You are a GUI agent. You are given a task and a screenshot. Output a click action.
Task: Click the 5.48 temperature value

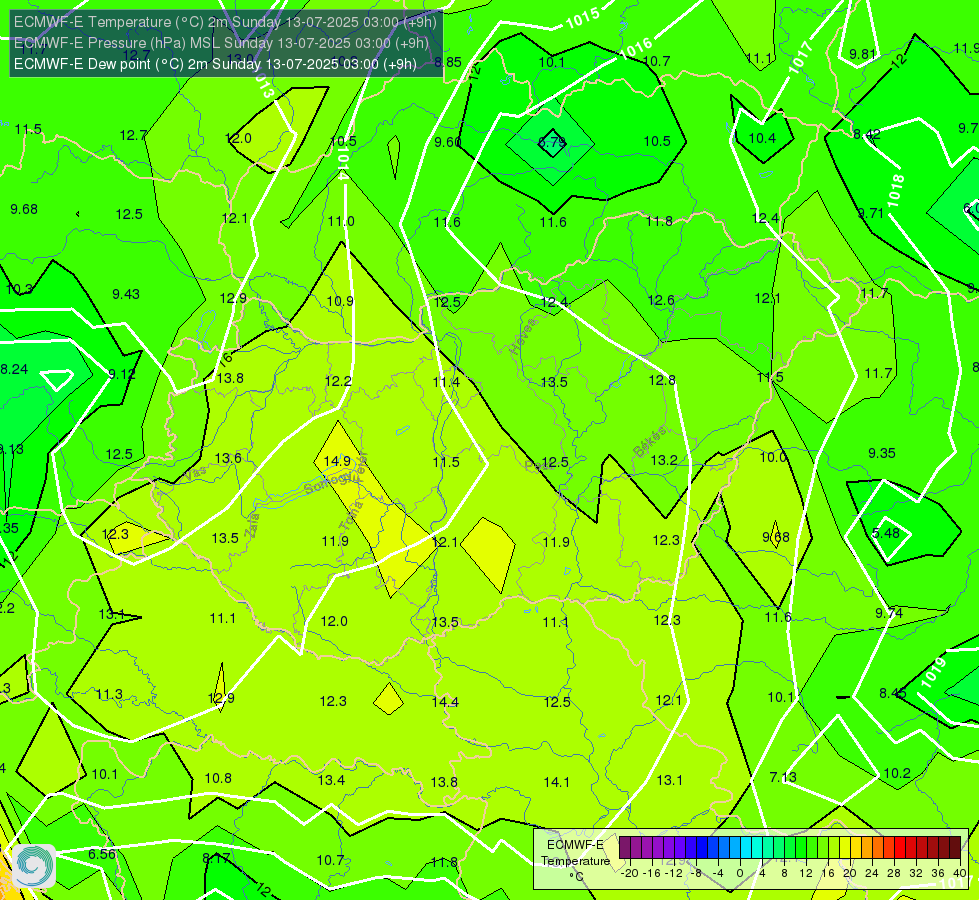tap(886, 533)
